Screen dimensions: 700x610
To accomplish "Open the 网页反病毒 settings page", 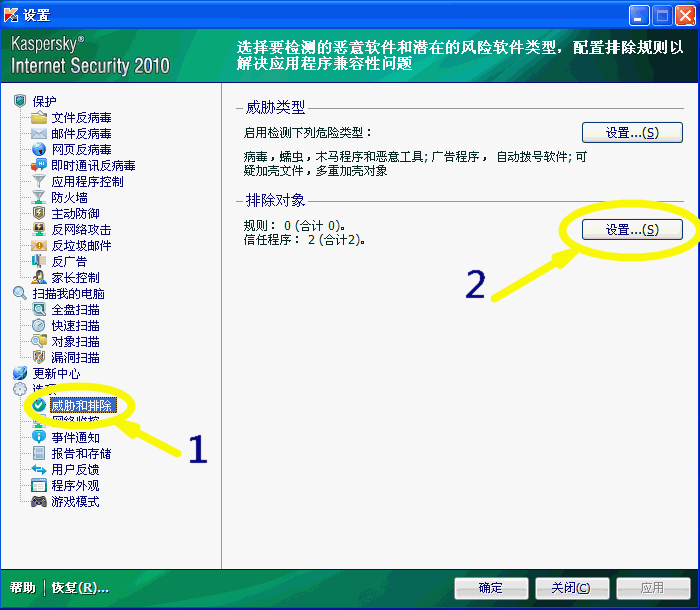I will (81, 150).
